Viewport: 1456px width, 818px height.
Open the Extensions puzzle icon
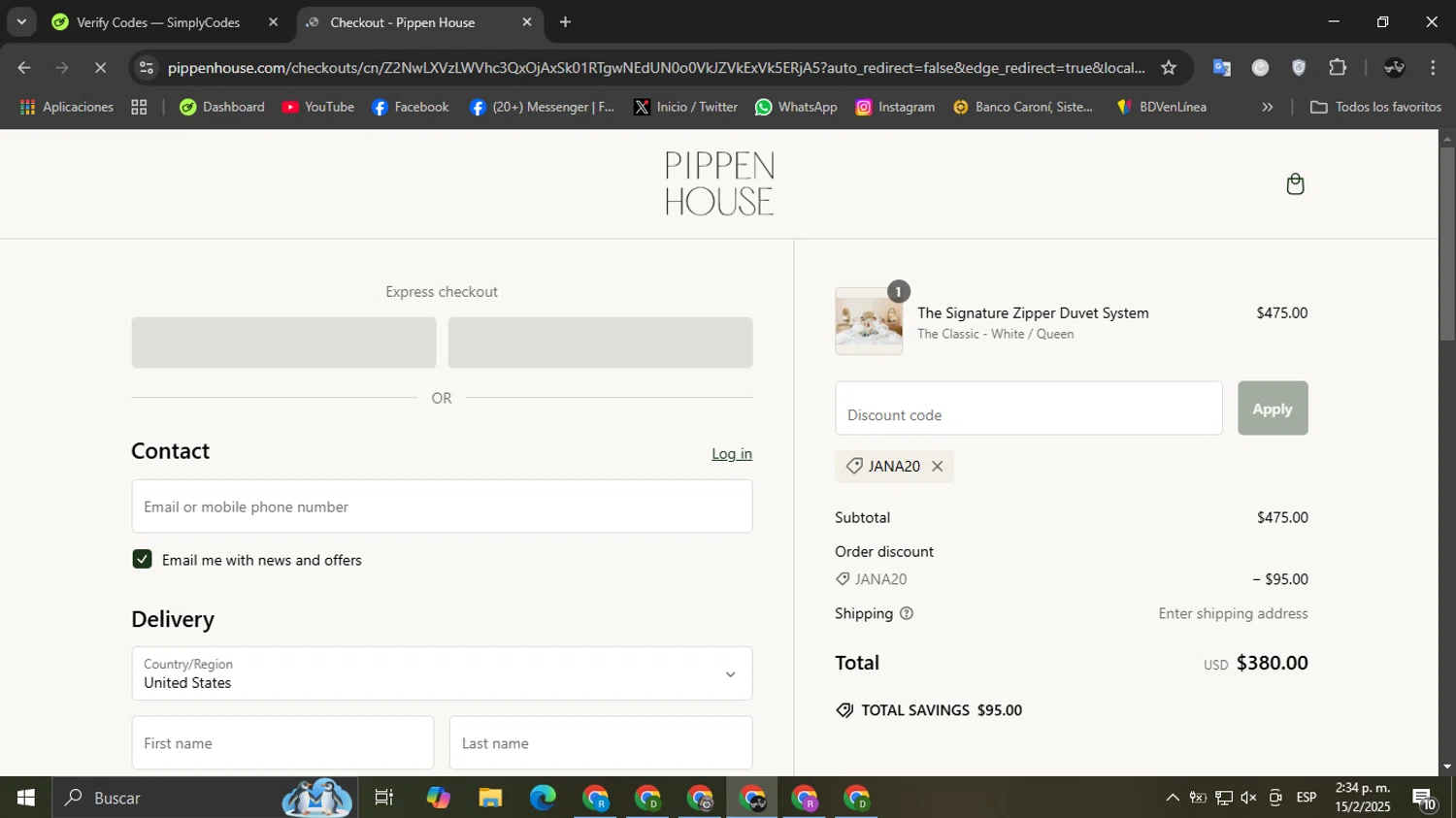[1338, 68]
